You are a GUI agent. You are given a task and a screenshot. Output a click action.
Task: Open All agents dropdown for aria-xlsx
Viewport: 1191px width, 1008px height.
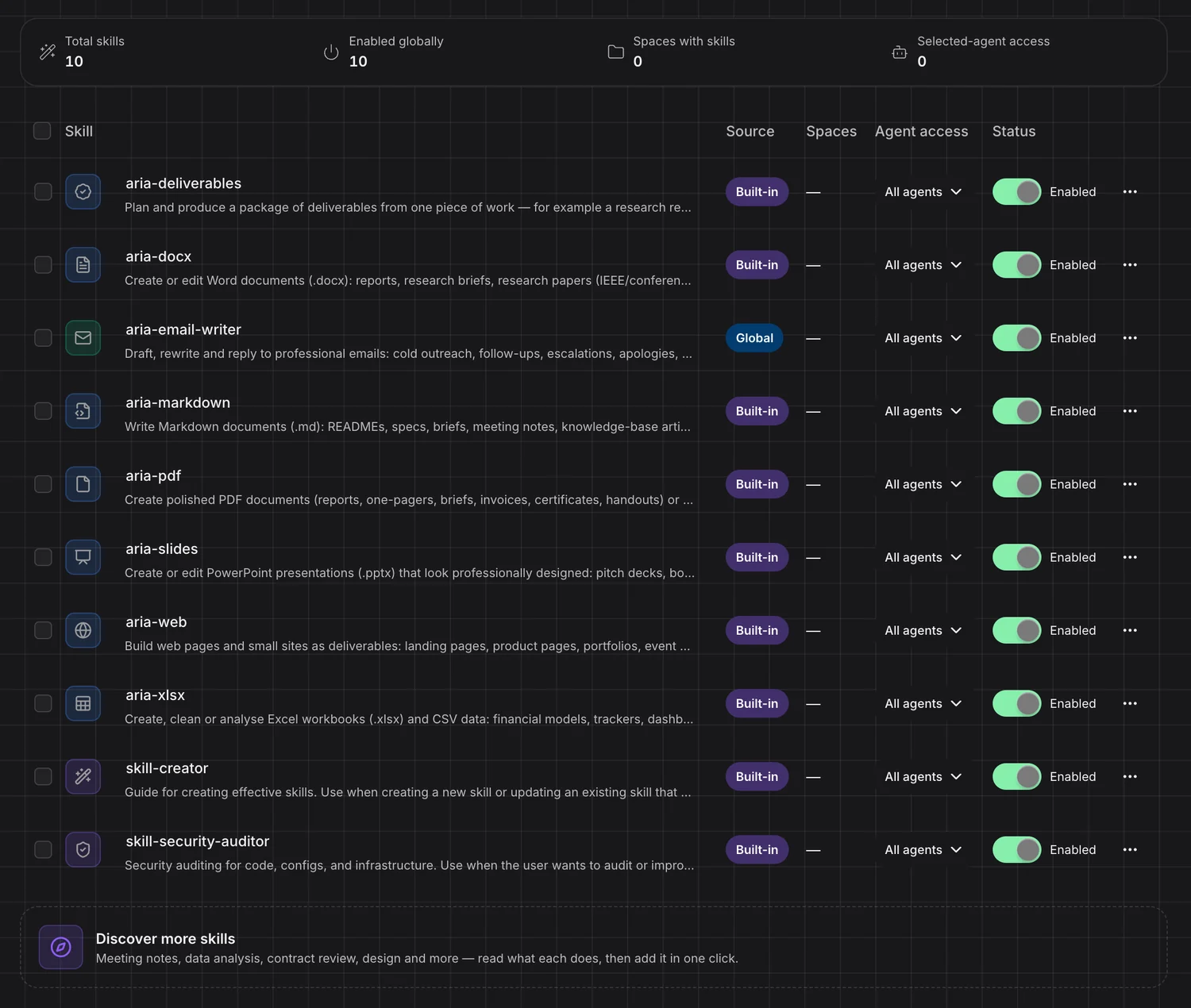coord(923,703)
